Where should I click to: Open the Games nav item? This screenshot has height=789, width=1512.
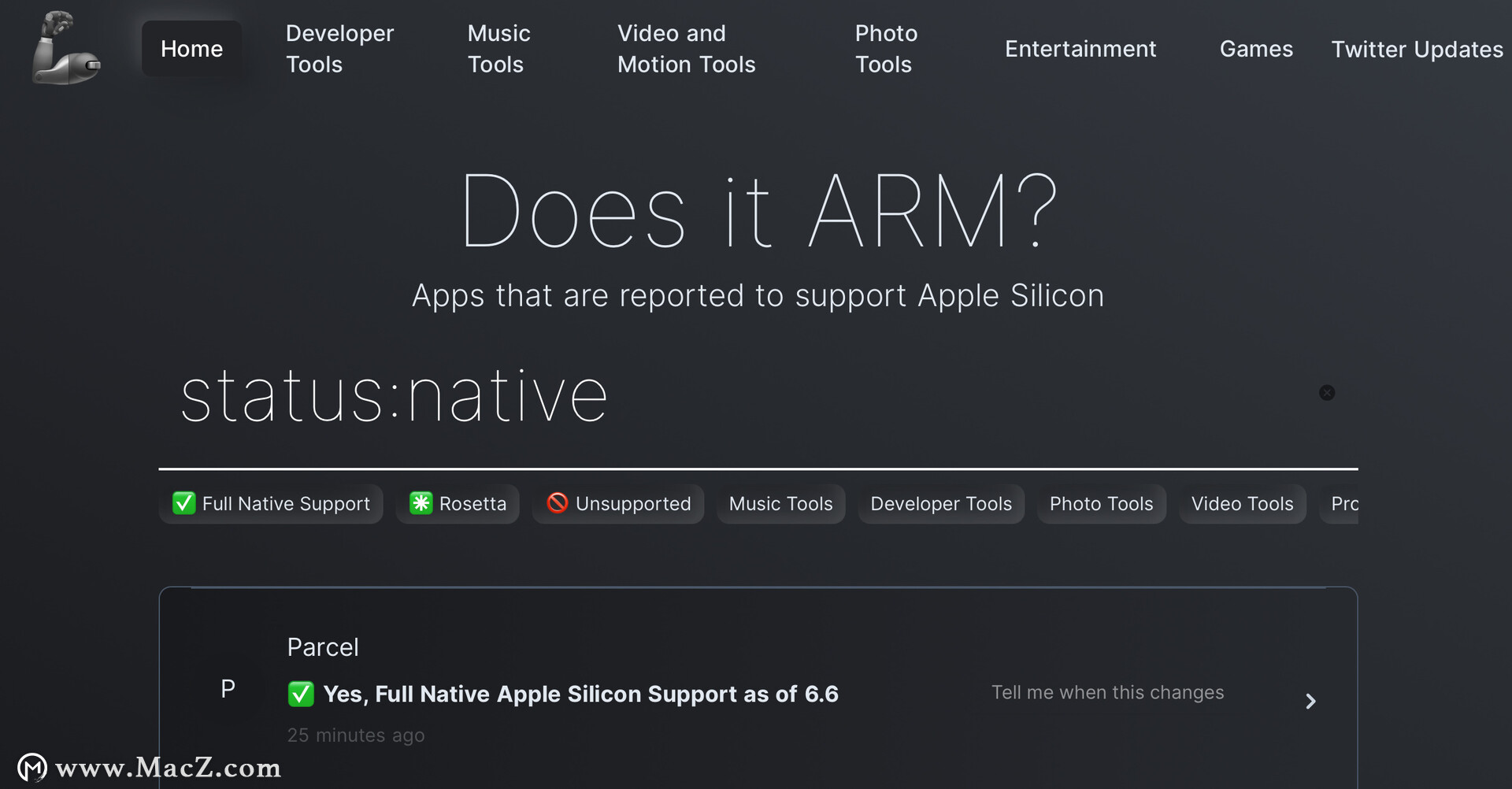[x=1256, y=49]
